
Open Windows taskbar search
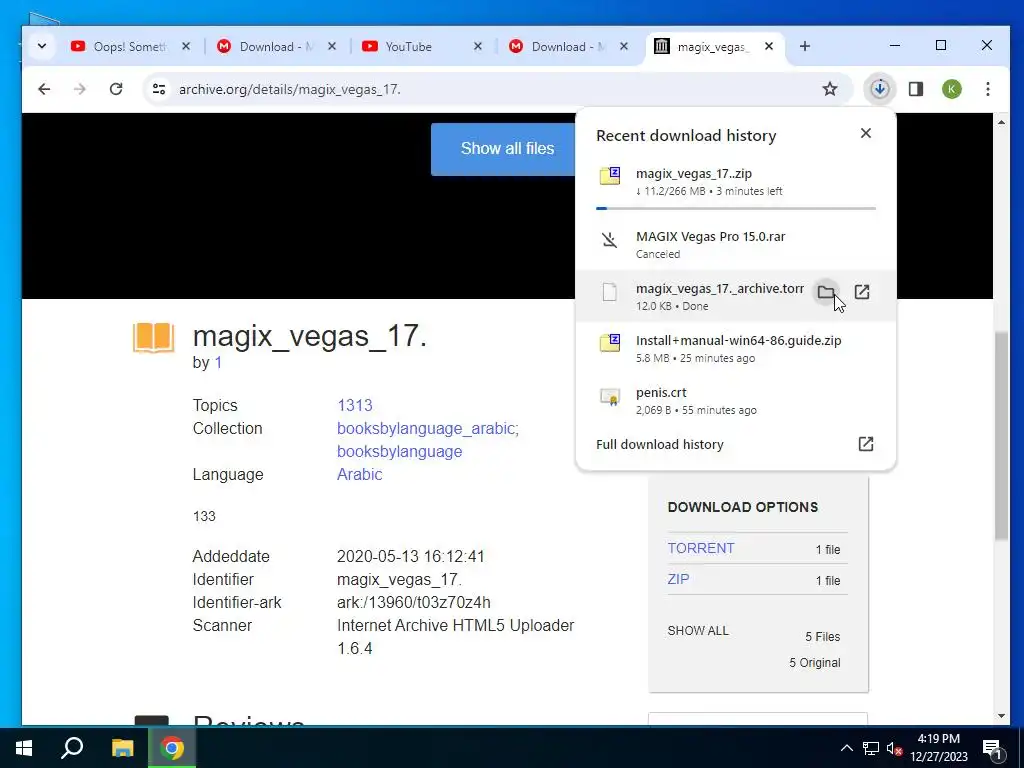pyautogui.click(x=72, y=748)
